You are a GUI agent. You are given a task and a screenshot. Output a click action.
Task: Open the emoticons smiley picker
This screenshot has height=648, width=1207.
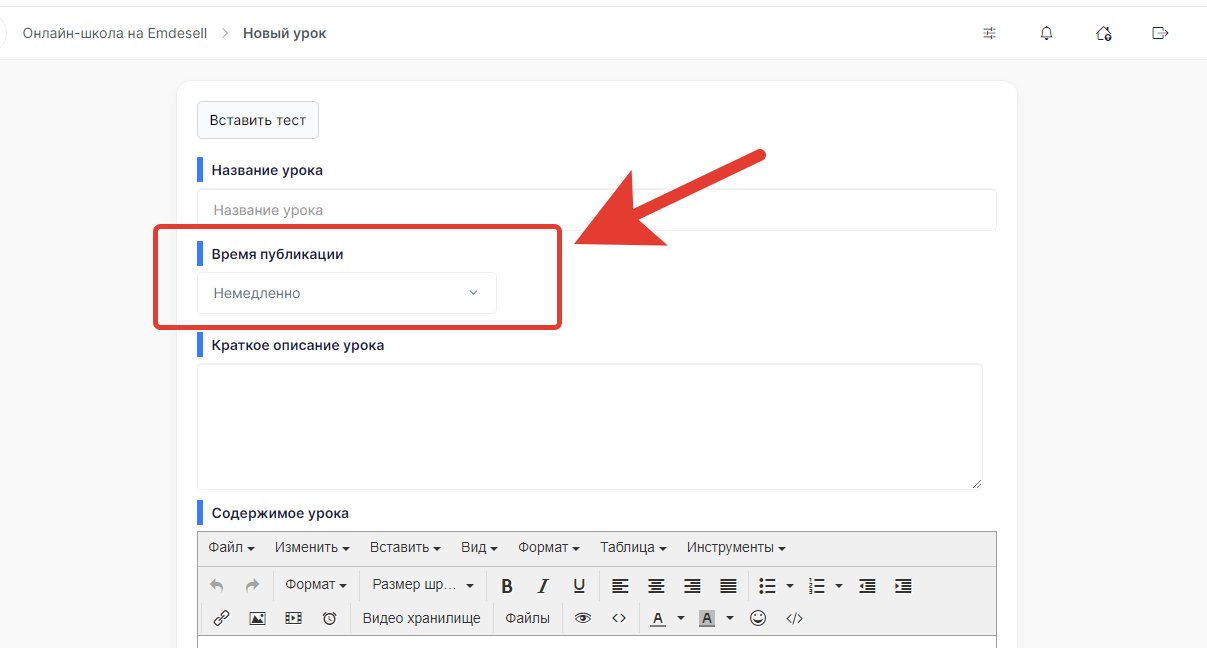pyautogui.click(x=758, y=618)
